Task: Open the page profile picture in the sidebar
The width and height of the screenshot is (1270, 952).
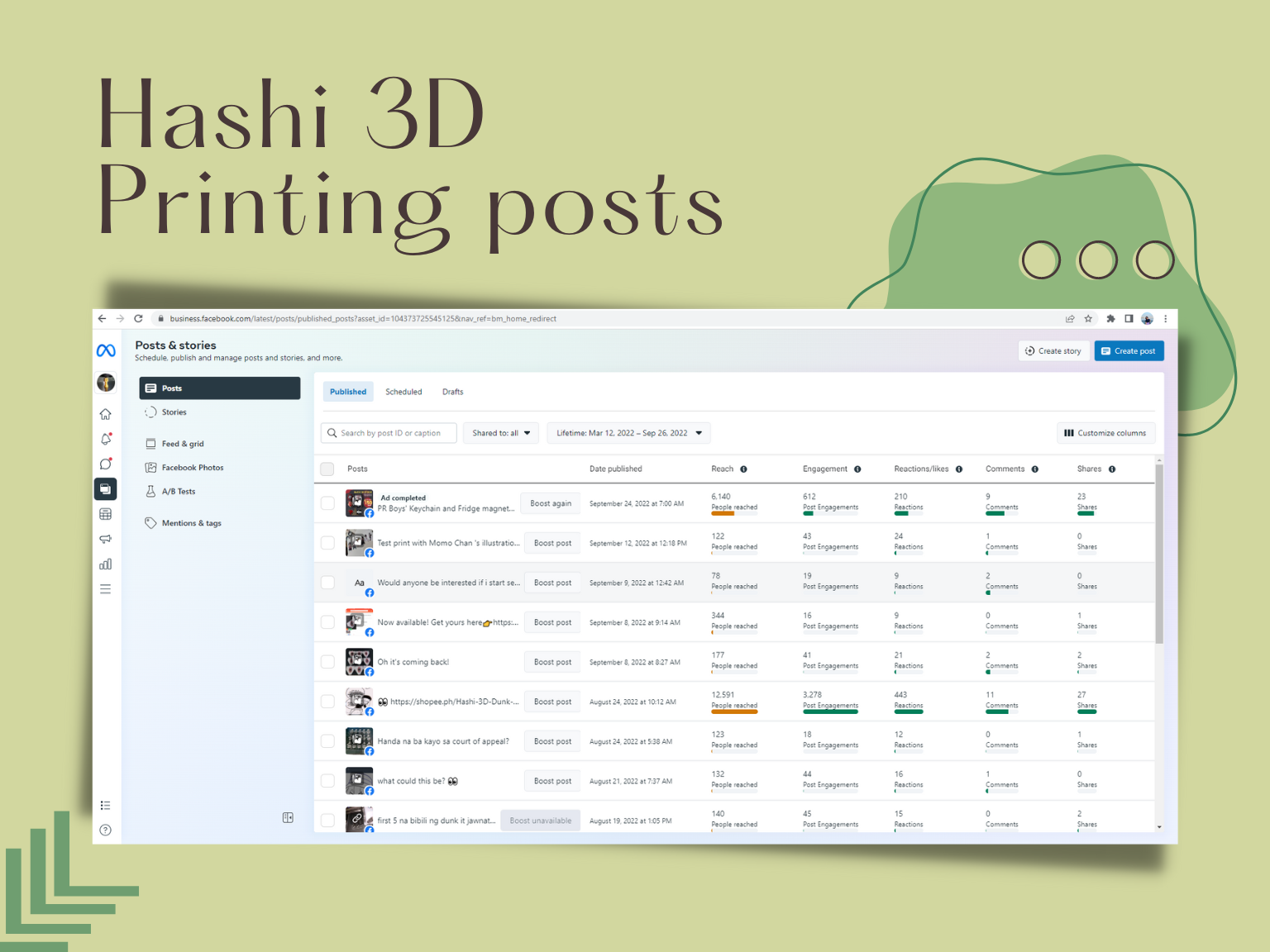Action: [106, 383]
